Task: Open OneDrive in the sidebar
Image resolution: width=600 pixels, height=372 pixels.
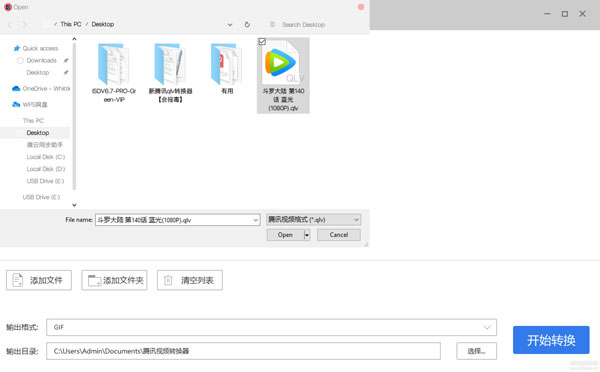Action: point(41,88)
